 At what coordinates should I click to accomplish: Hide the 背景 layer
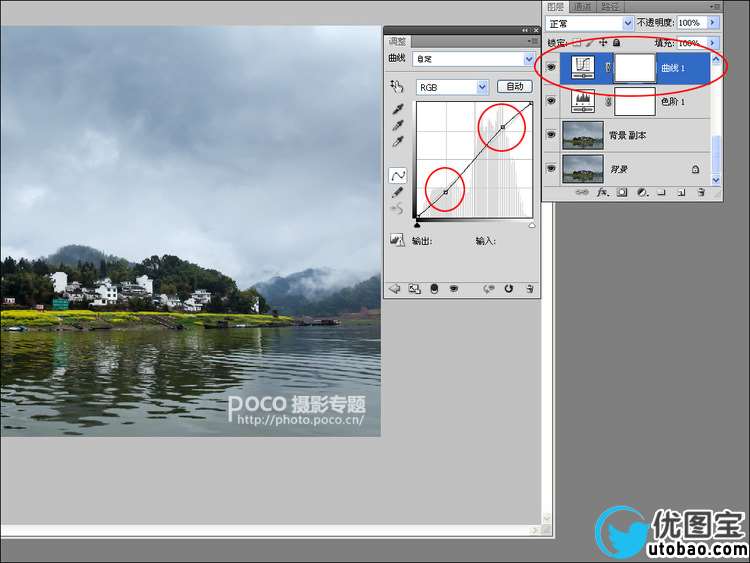551,168
